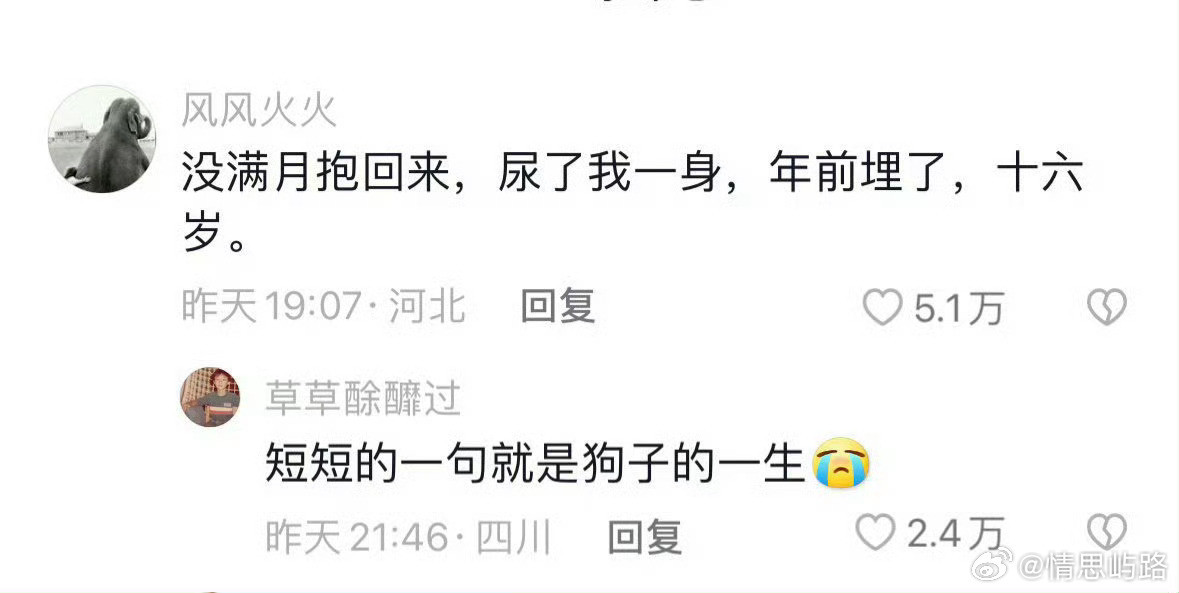Dislike 草草酴醾过's reply with broken heart
1179x593 pixels.
click(1107, 531)
